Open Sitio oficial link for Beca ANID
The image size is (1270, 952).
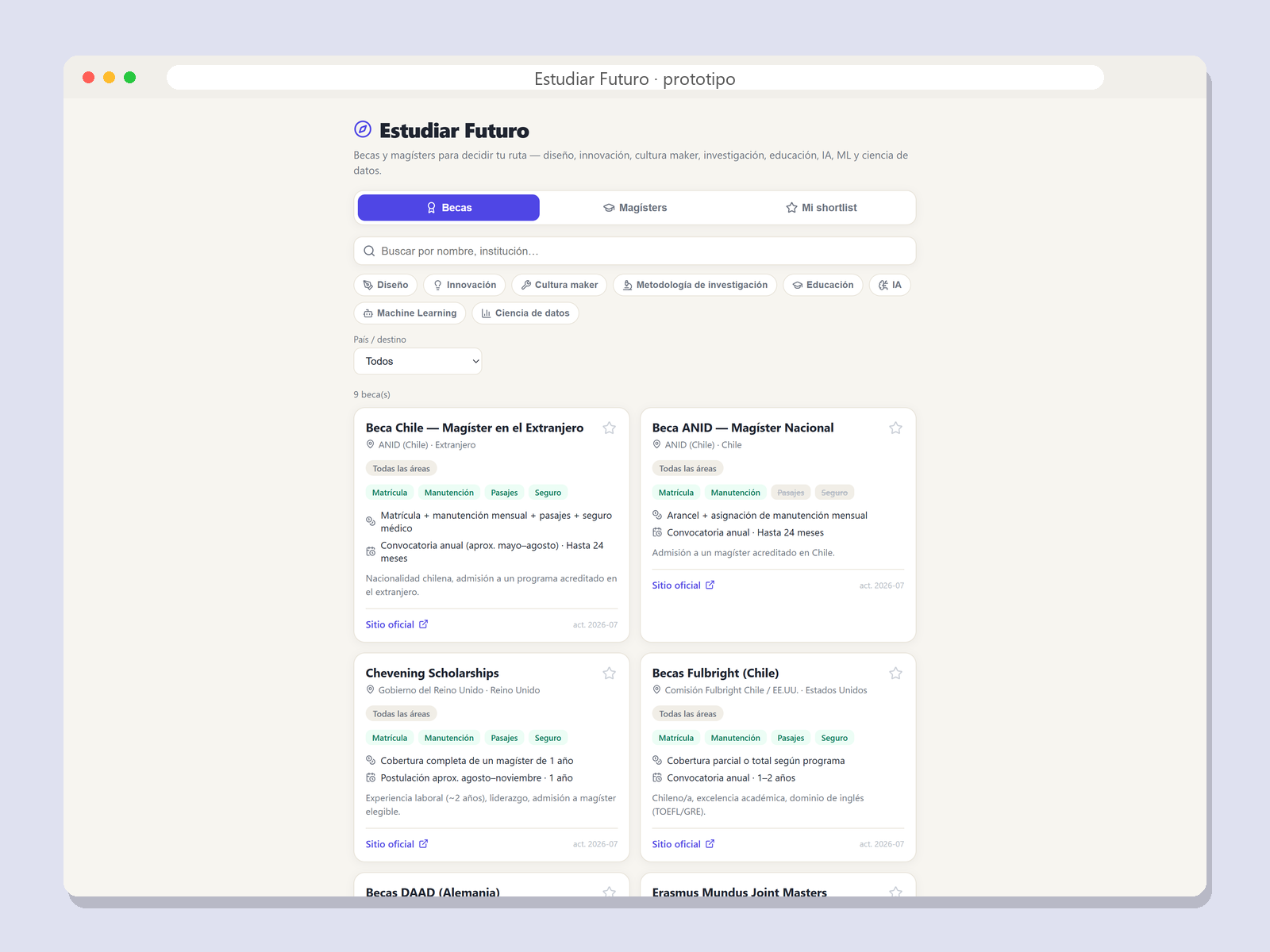click(x=683, y=585)
